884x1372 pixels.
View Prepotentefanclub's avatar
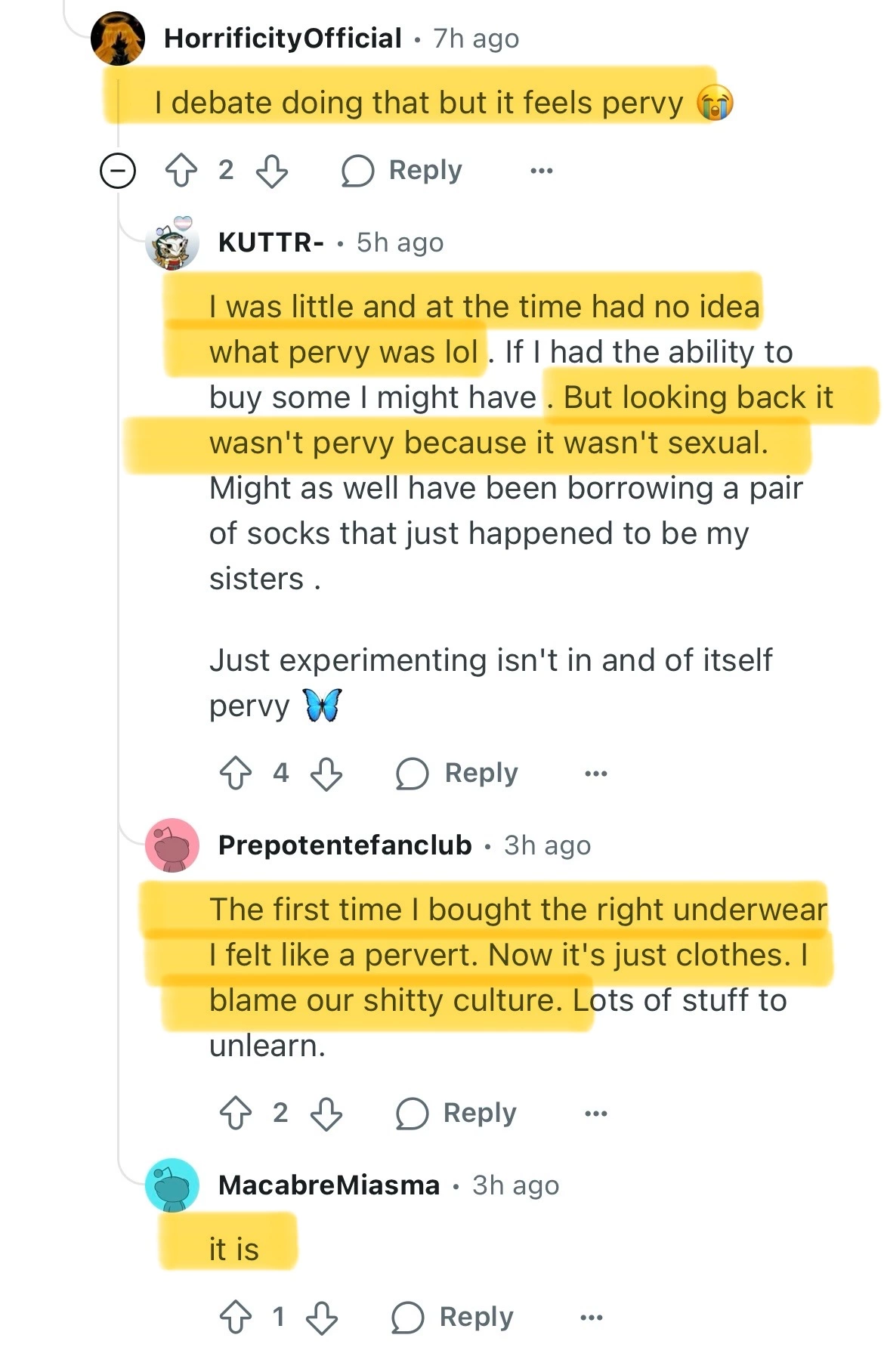coord(172,845)
